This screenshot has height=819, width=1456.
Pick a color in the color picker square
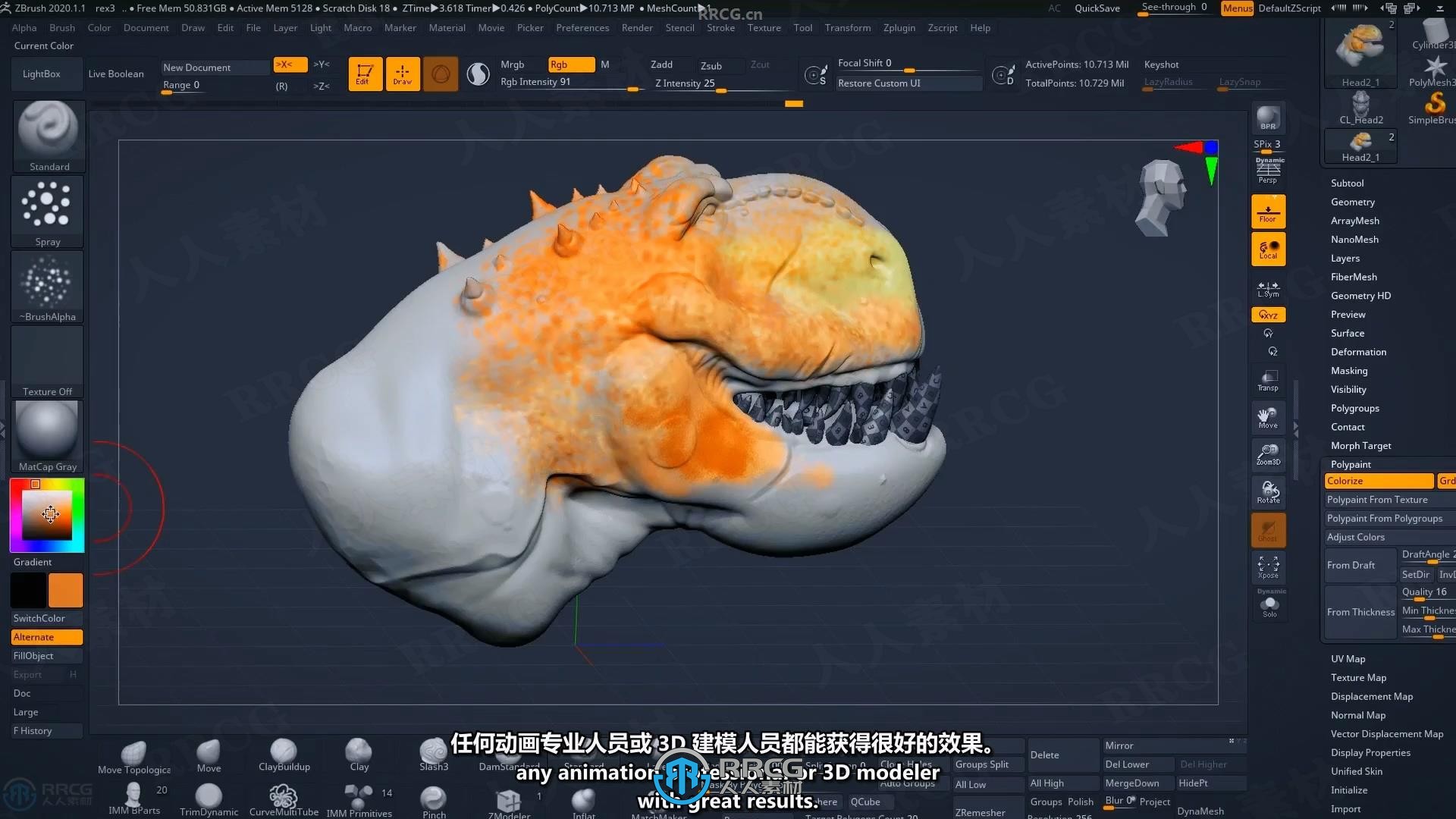click(47, 515)
